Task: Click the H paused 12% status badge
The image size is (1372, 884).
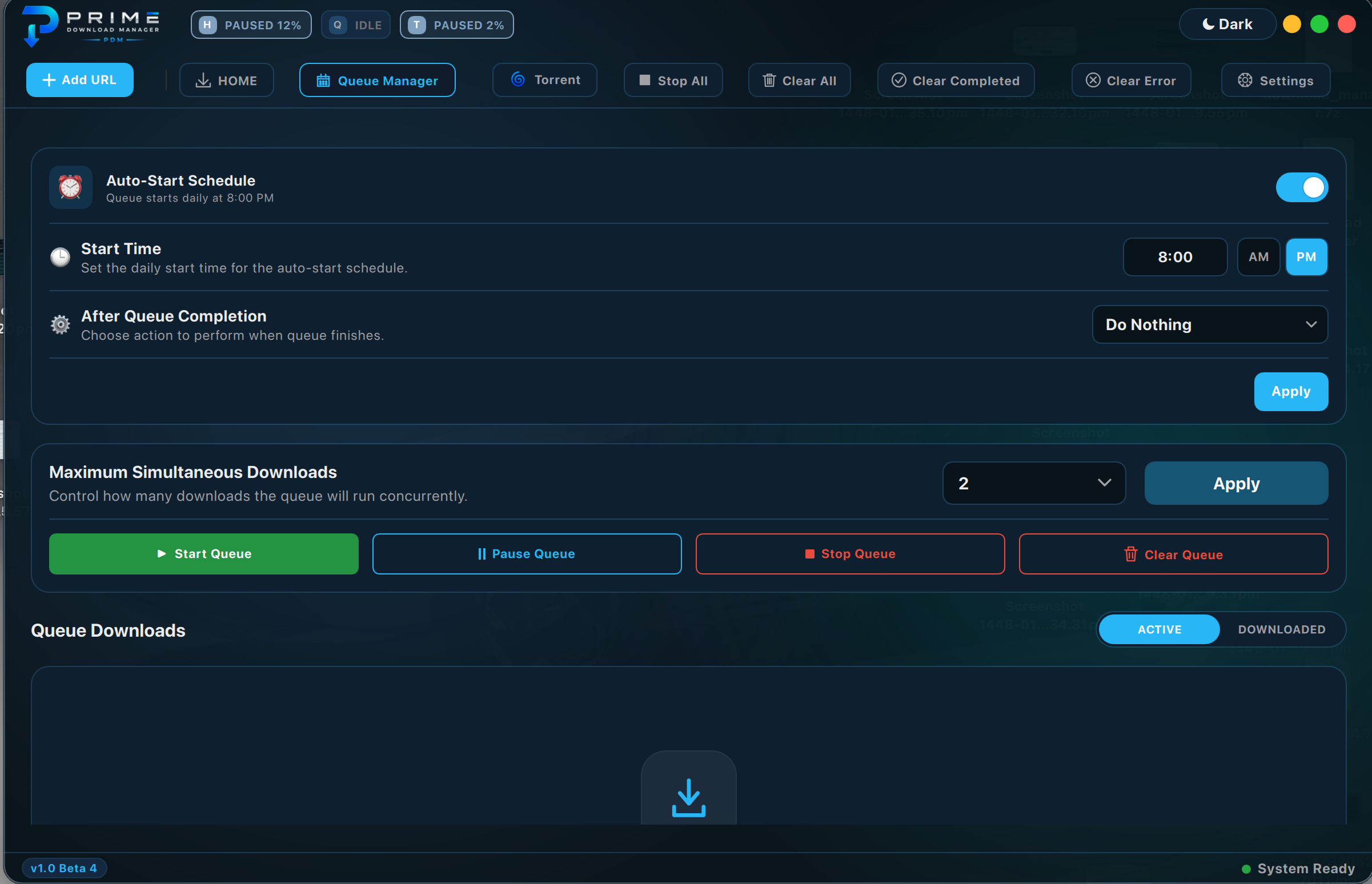Action: point(251,25)
